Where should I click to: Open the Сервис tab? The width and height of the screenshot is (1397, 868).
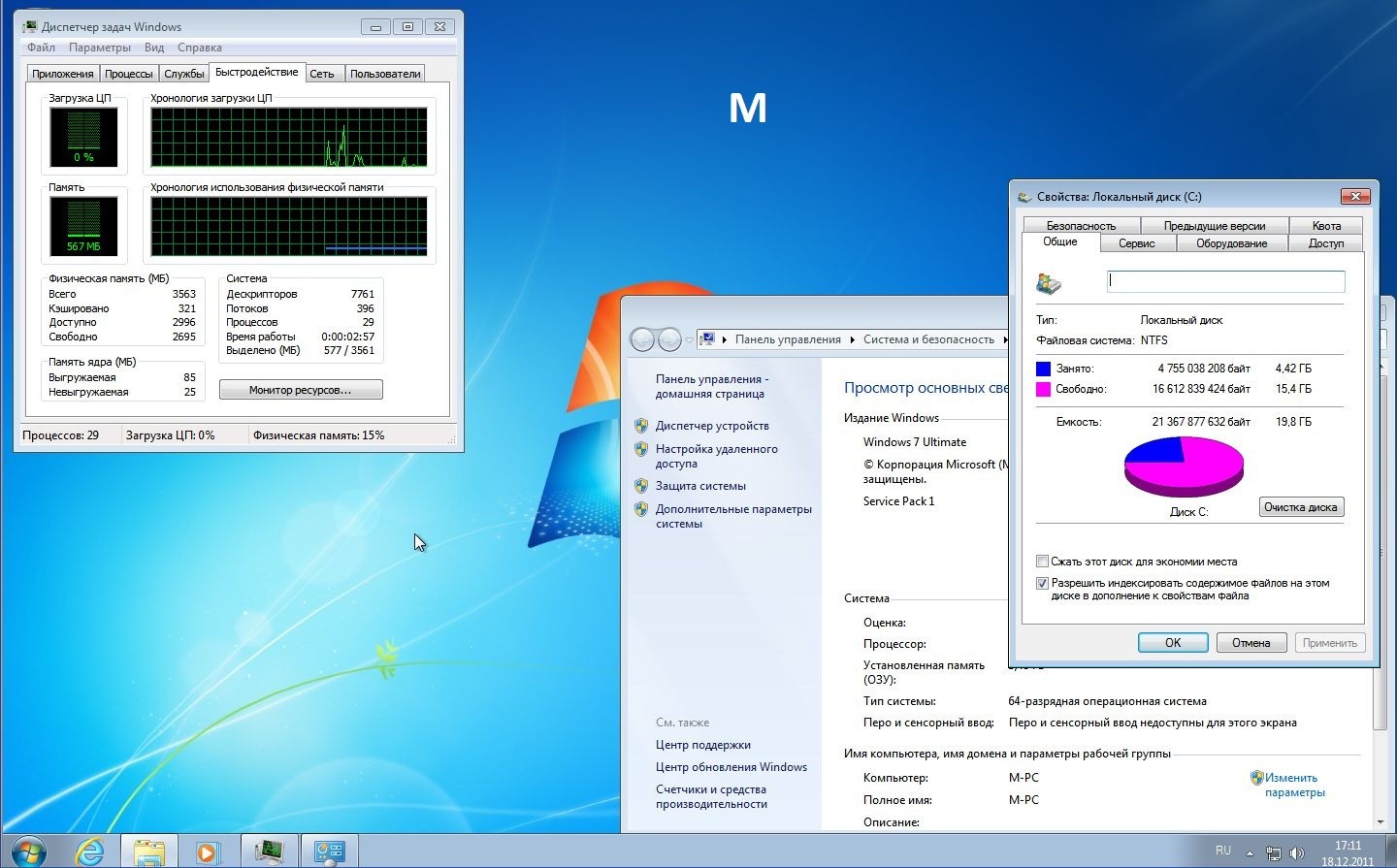point(1137,243)
